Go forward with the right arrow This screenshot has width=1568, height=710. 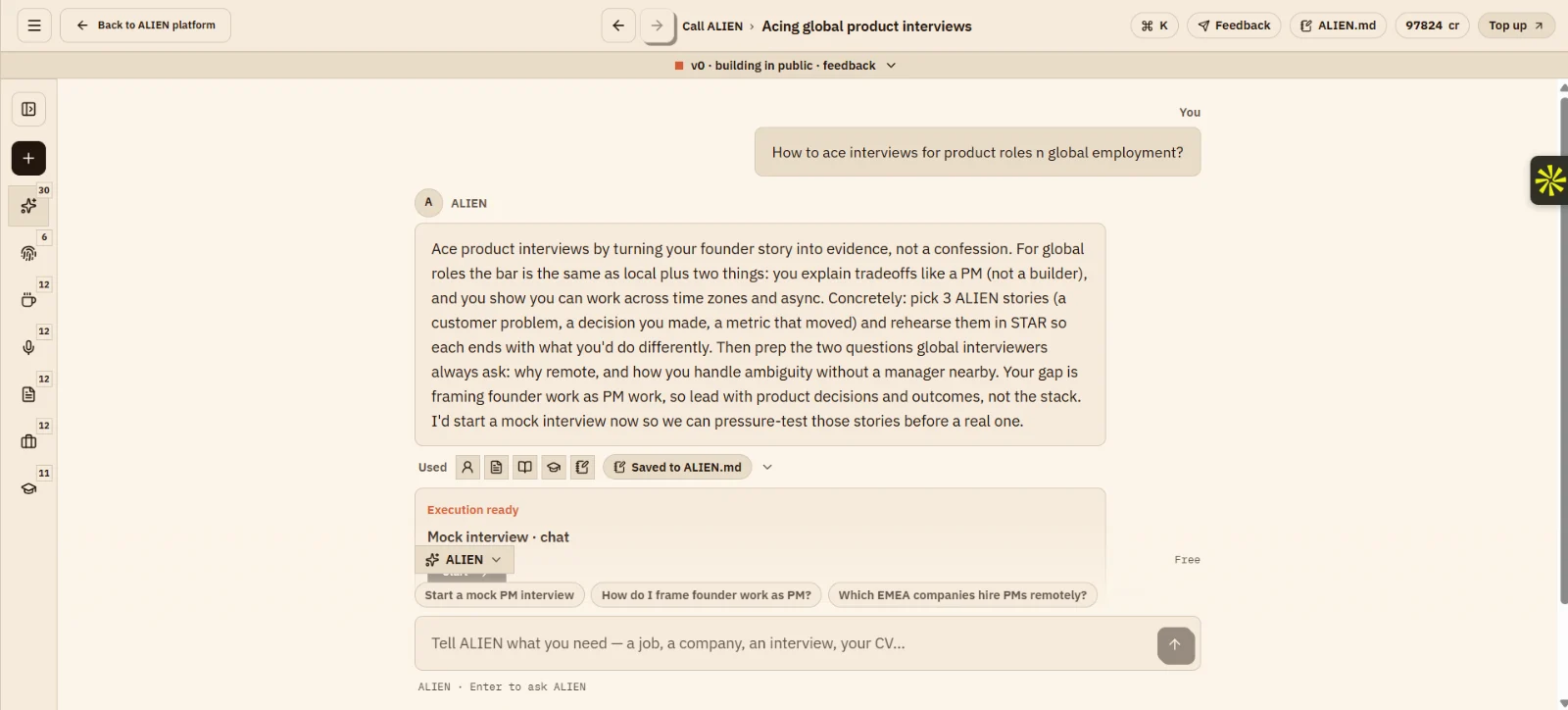pos(657,25)
